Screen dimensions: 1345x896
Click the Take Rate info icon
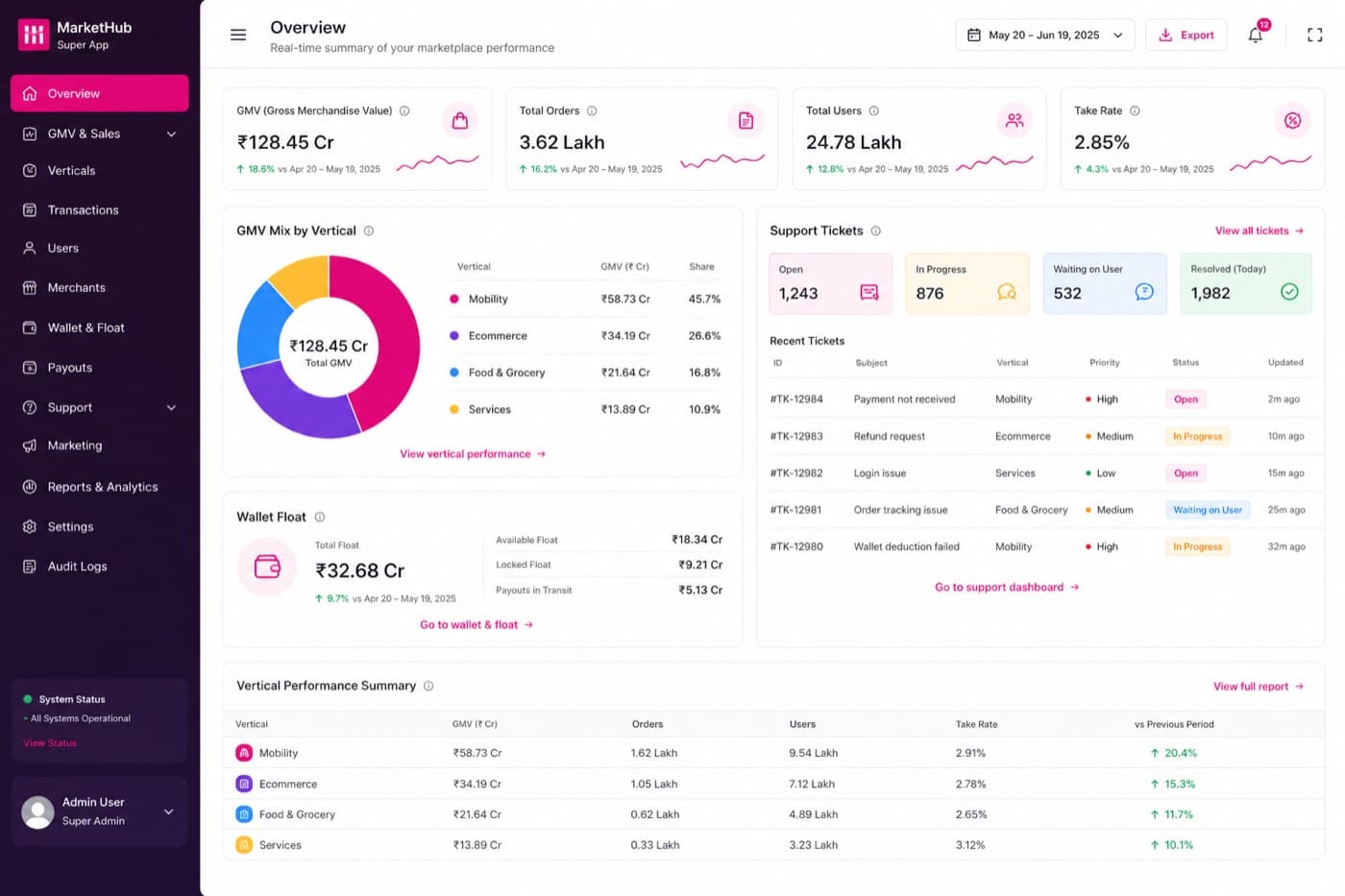1135,110
